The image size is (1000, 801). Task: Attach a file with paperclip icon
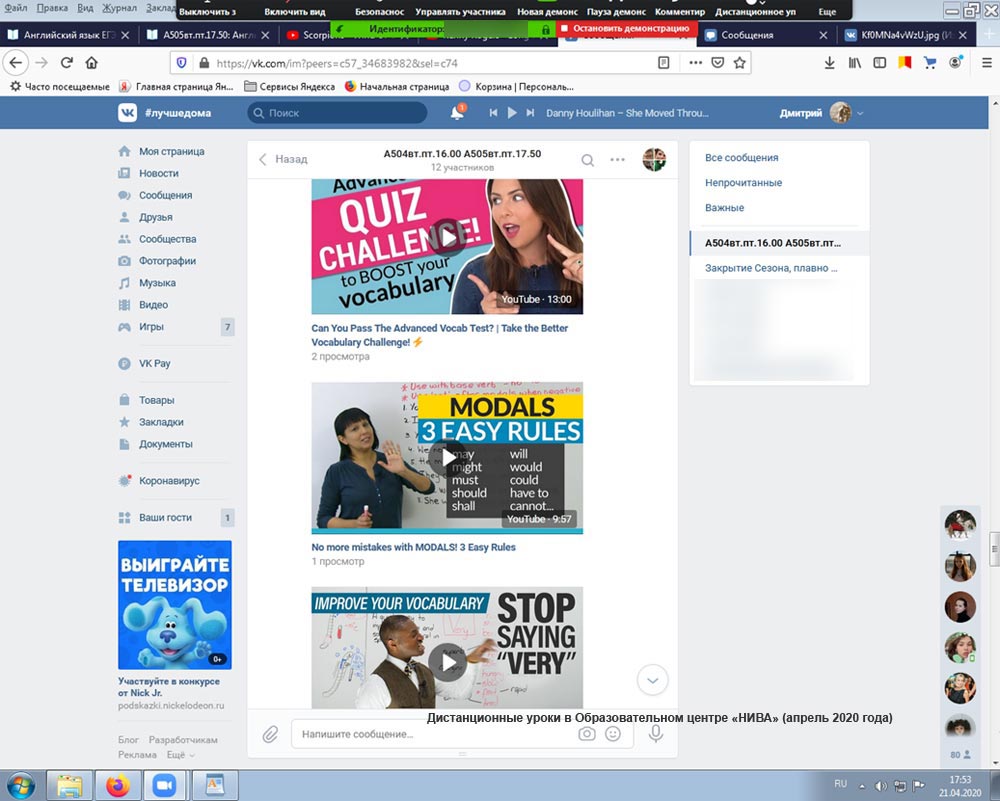click(x=270, y=735)
